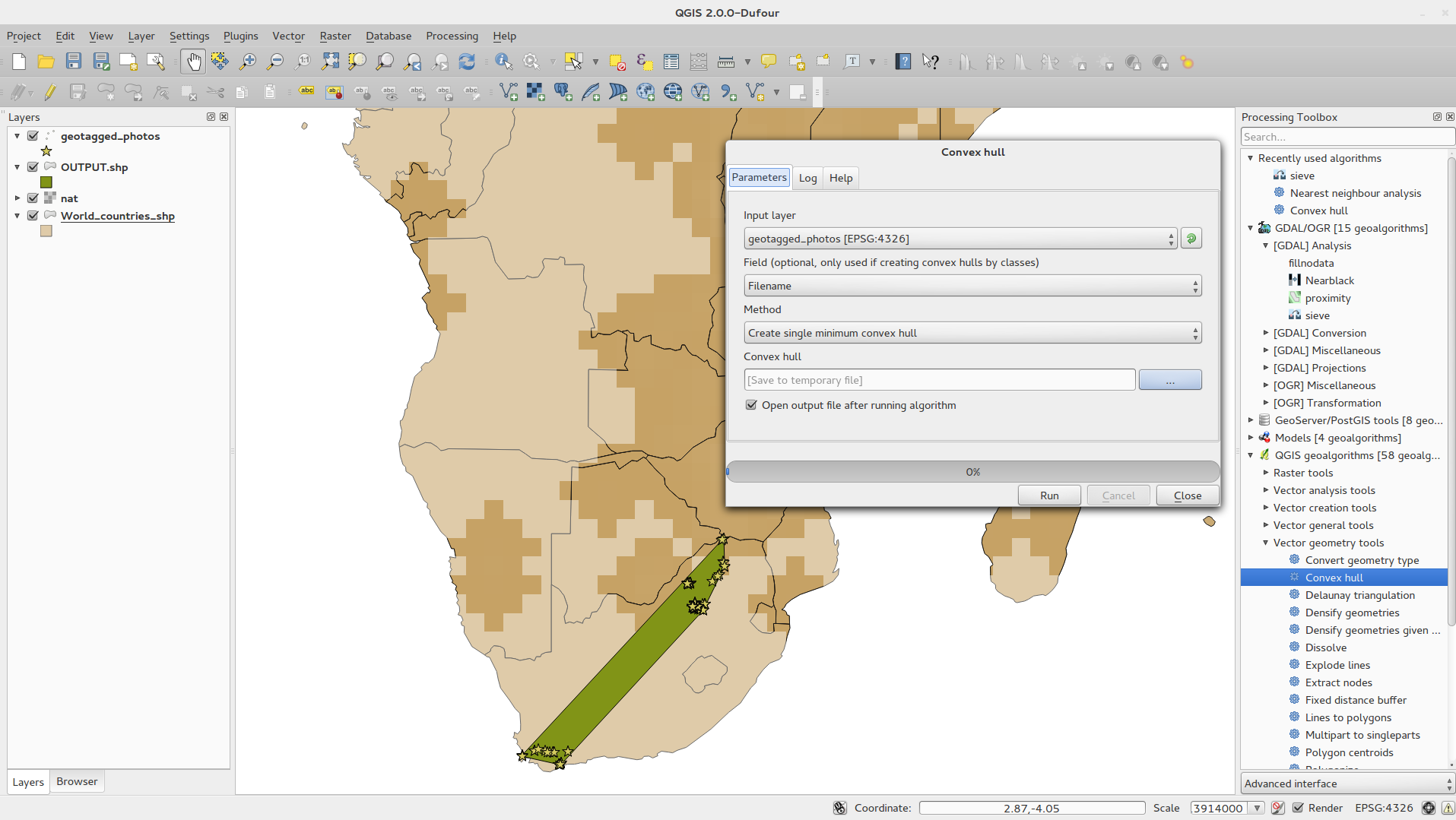Click the Save Project floppy icon
Screen dimensions: 1456x820
pyautogui.click(x=73, y=62)
